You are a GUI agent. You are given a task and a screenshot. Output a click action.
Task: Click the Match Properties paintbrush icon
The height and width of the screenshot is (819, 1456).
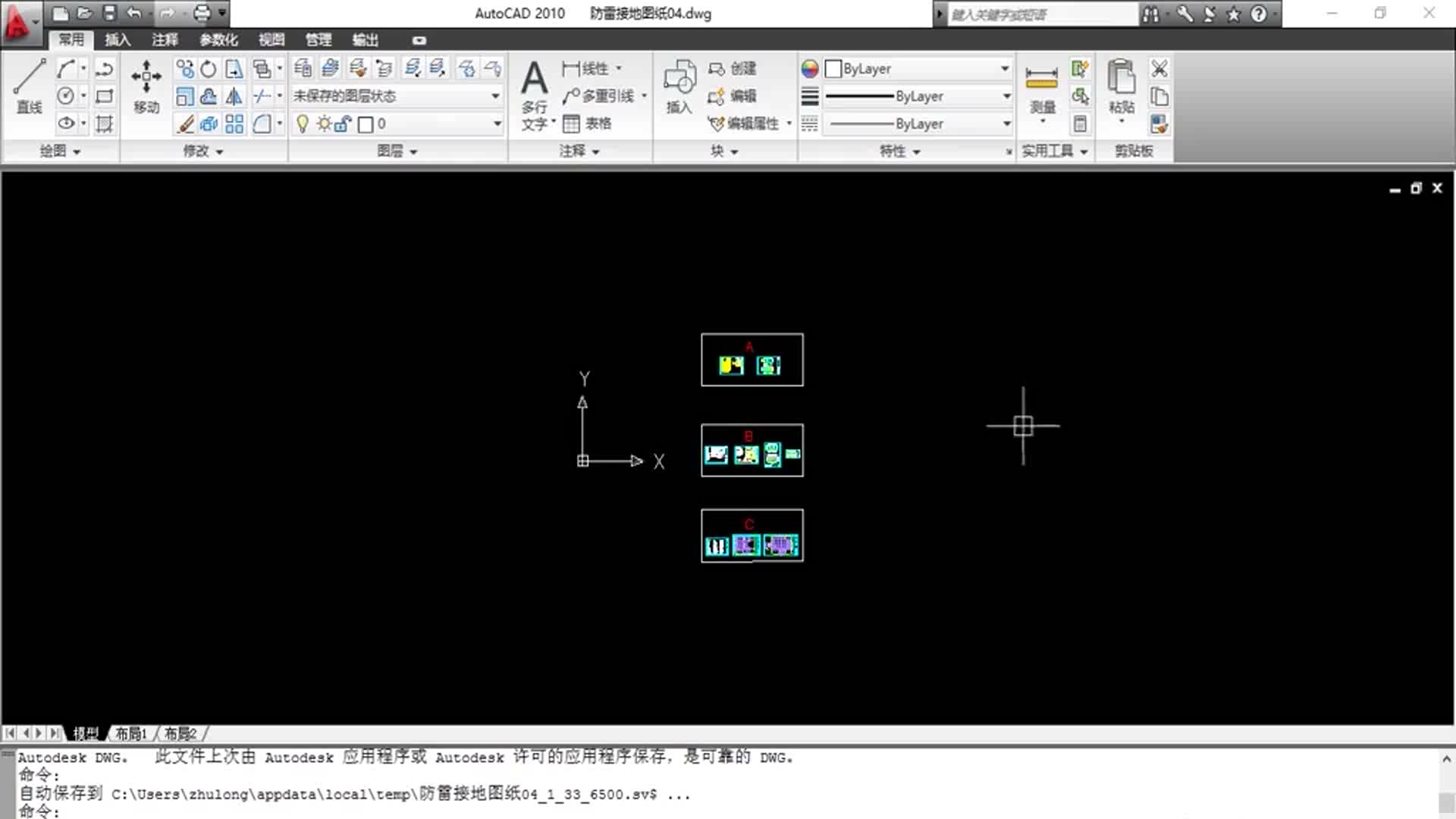pos(1159,124)
